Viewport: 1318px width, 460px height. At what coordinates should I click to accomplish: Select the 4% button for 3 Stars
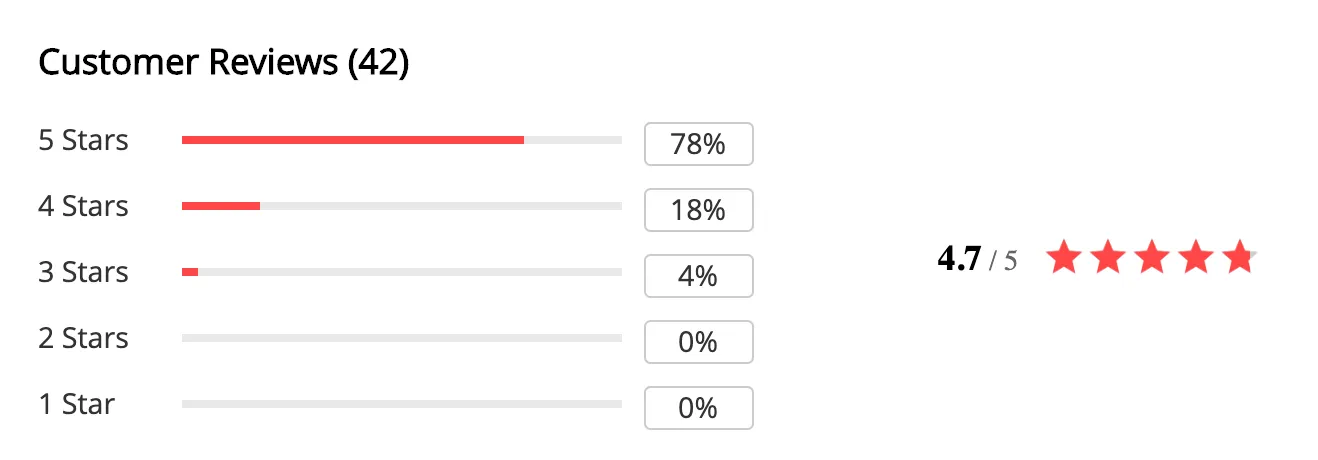pos(699,276)
